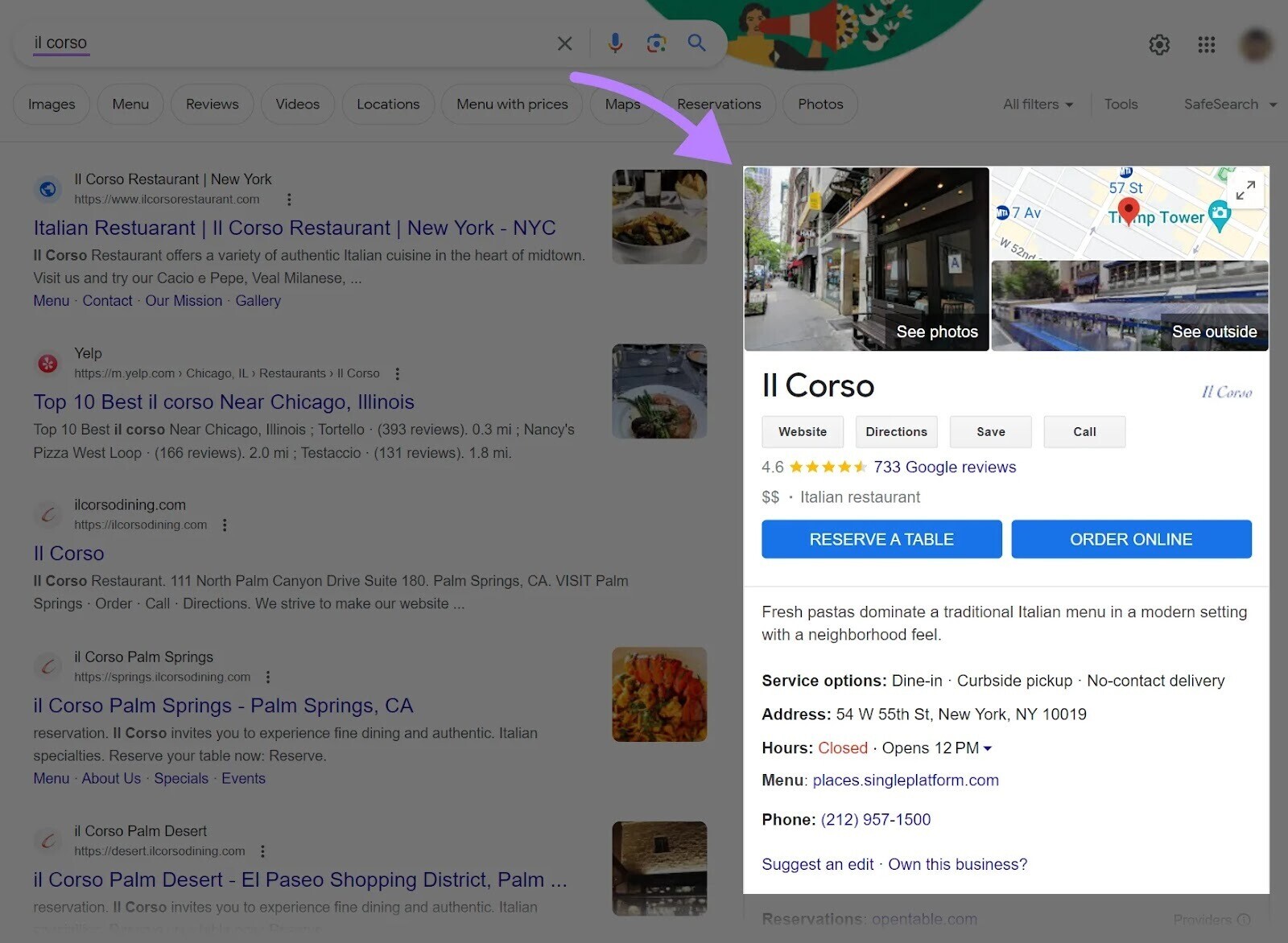Open the Gallery sitelink under first result
This screenshot has width=1288, height=943.
click(x=258, y=301)
